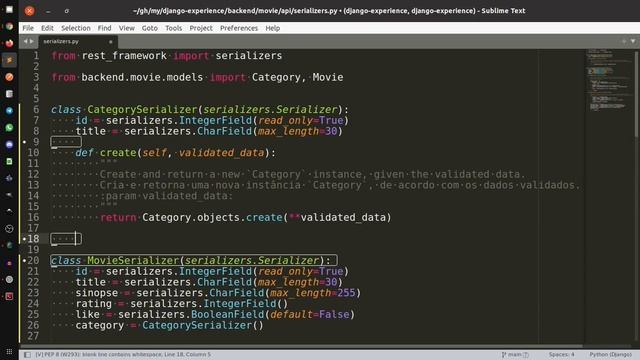Open the File menu

click(28, 28)
